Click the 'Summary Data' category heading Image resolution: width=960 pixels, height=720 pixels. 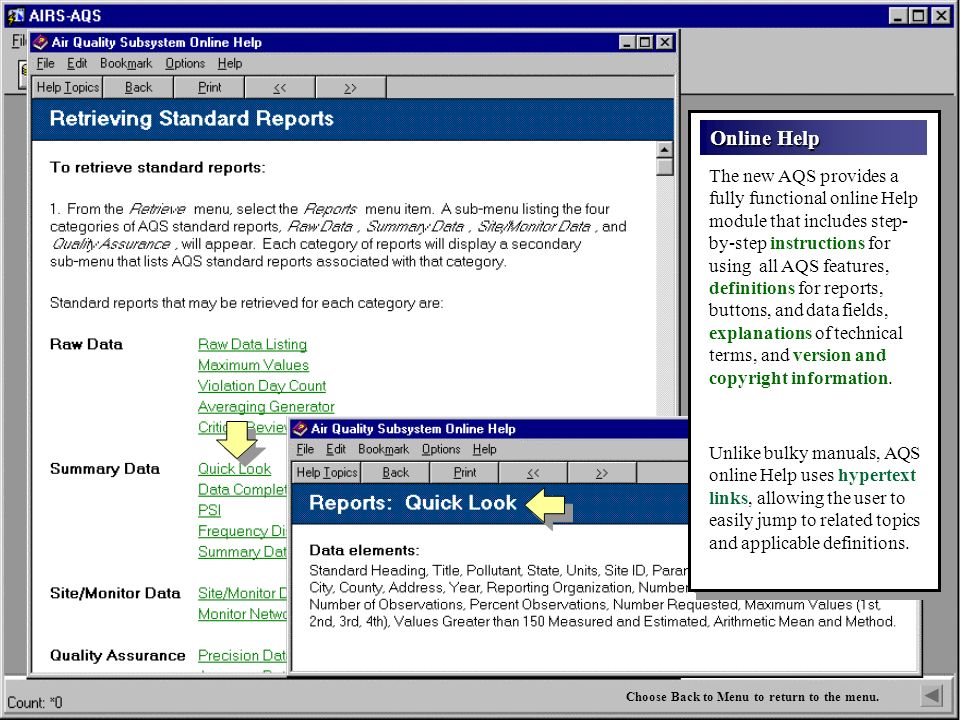point(105,469)
